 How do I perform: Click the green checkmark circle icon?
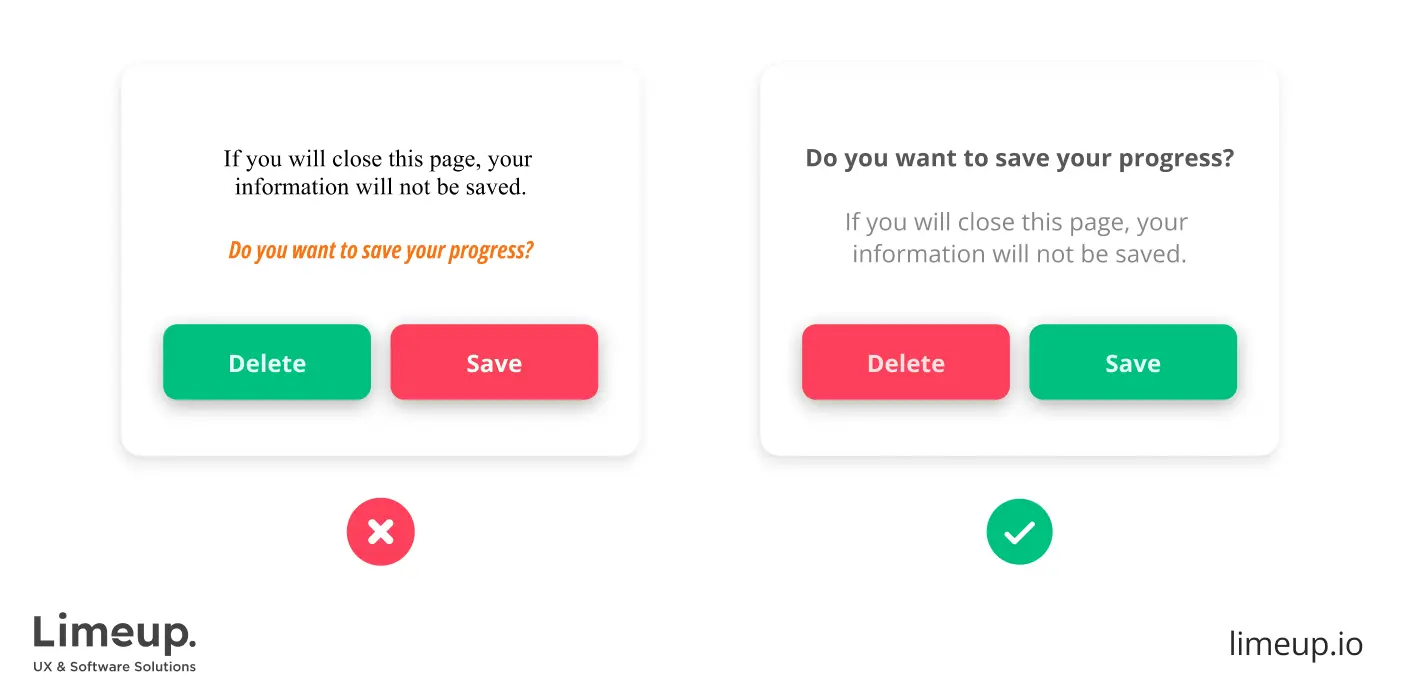pos(1019,532)
